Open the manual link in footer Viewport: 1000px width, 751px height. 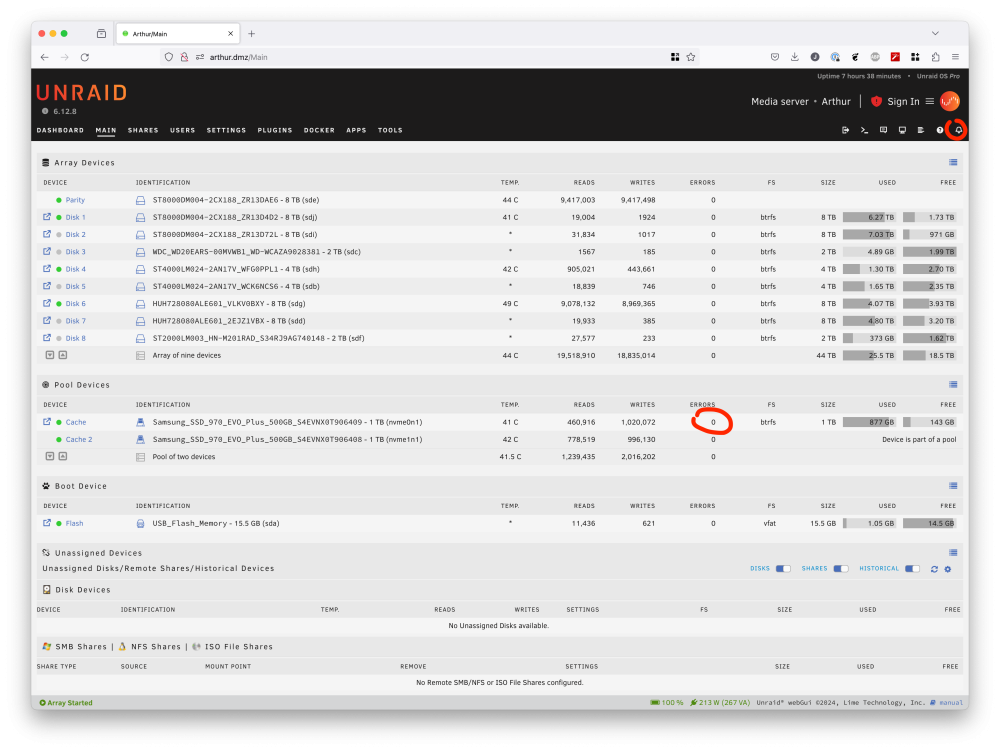coord(950,703)
